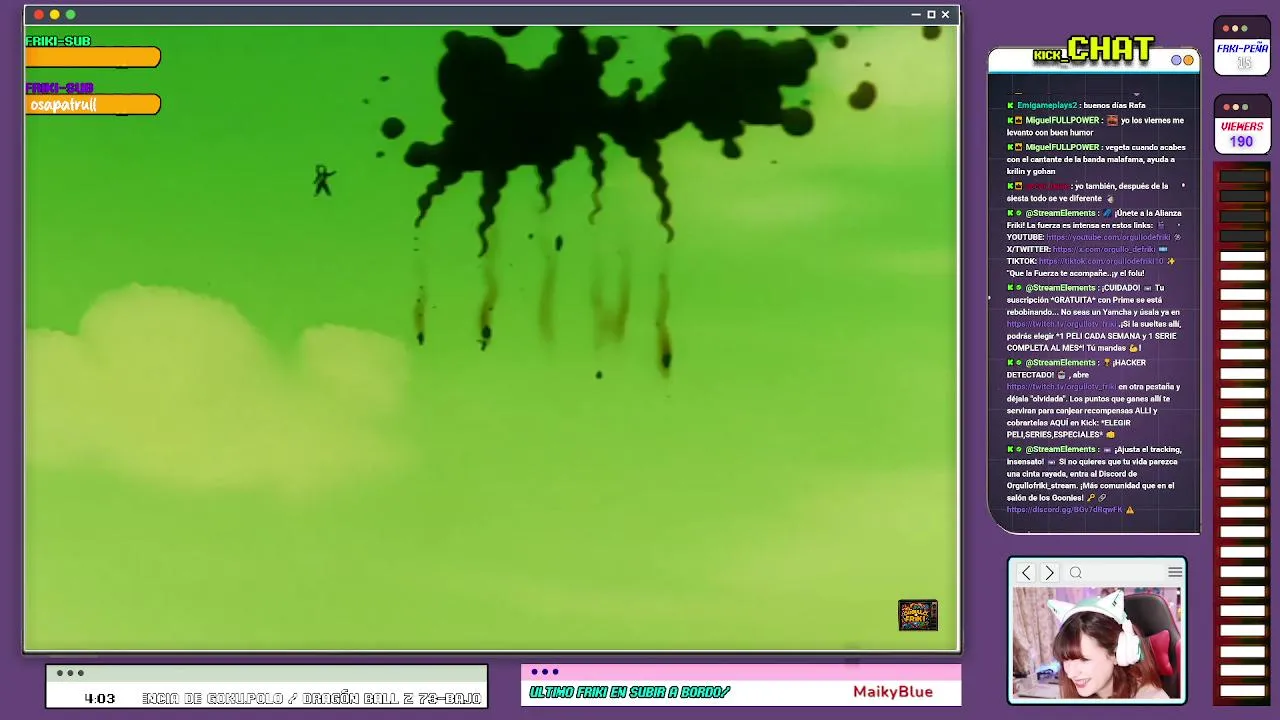Click the KICK CHAT title header
The image size is (1280, 720).
pyautogui.click(x=1094, y=50)
